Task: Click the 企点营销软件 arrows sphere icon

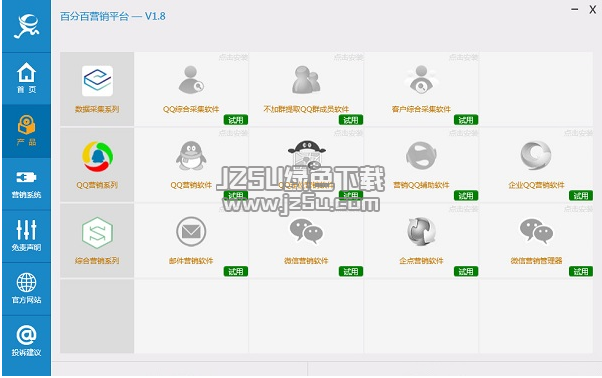Action: [421, 231]
